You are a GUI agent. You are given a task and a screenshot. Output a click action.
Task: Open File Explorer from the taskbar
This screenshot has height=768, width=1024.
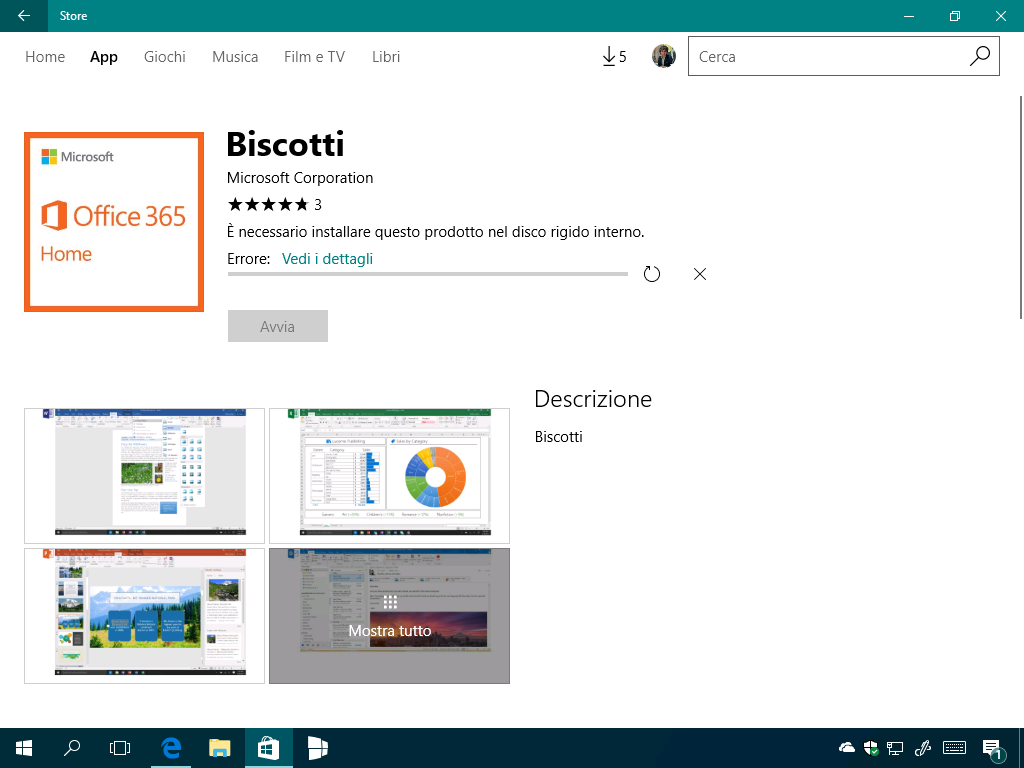pos(219,748)
